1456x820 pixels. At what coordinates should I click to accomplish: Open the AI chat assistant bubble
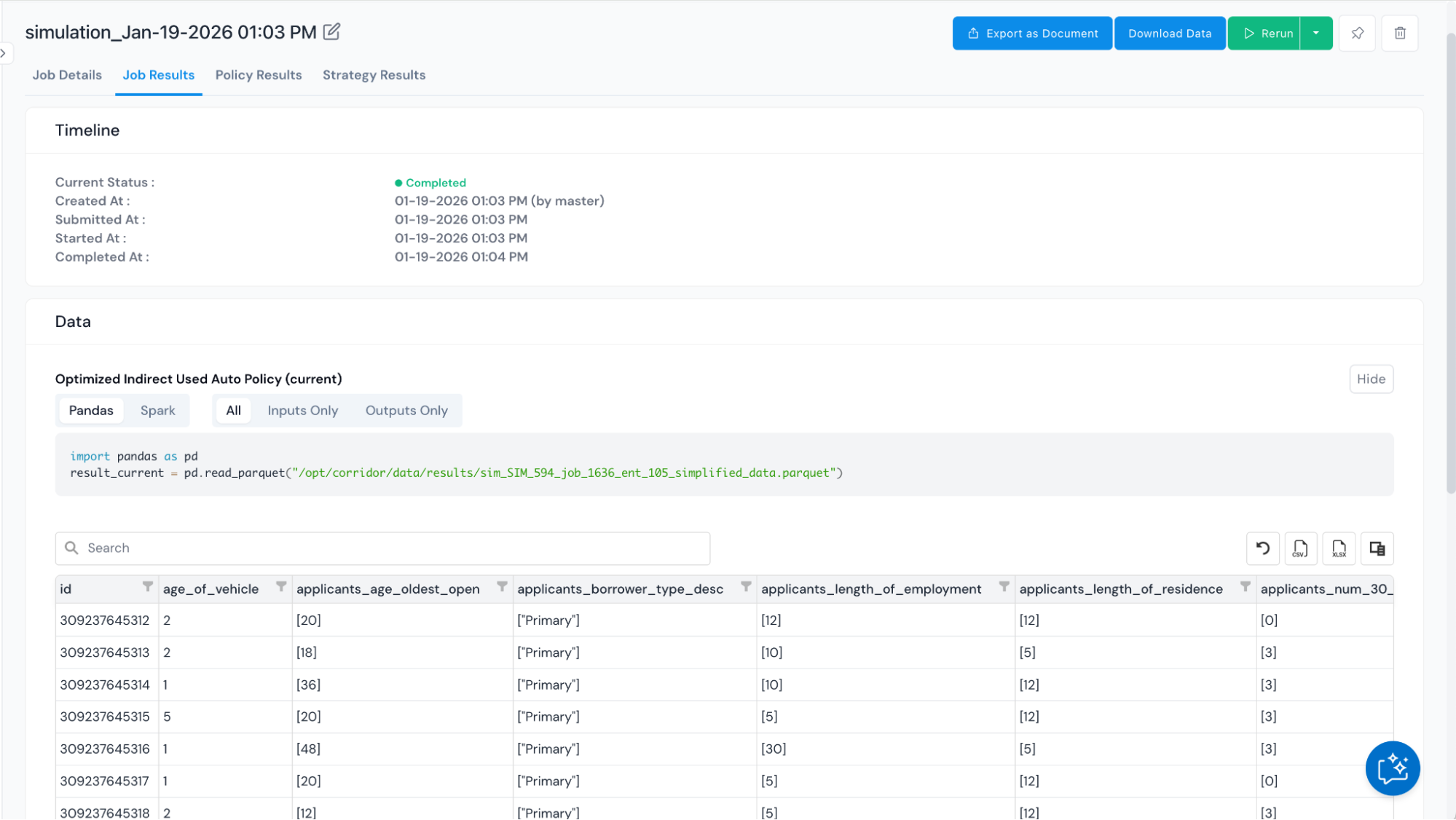pos(1392,768)
